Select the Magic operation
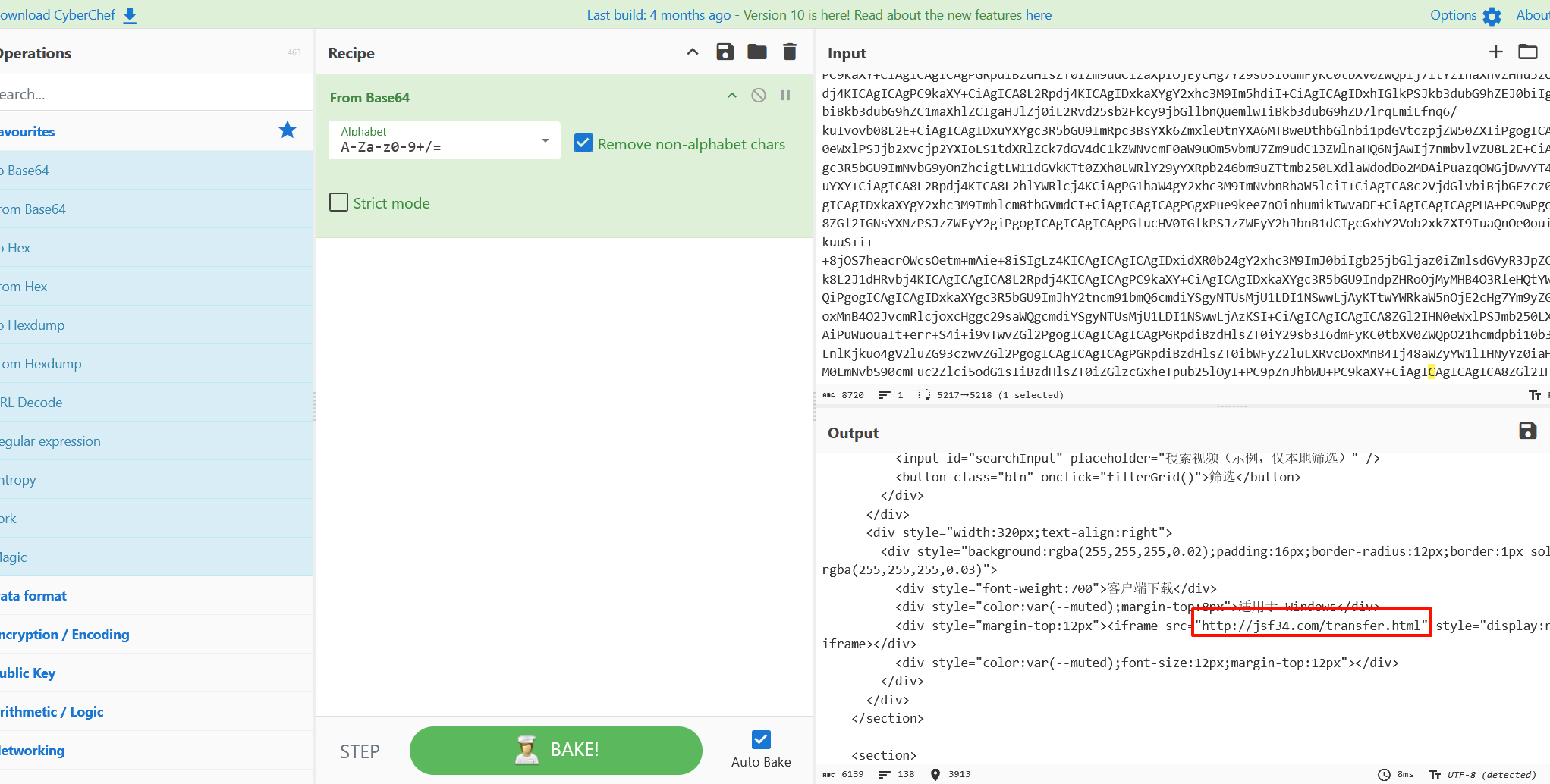This screenshot has height=784, width=1550. coord(156,557)
